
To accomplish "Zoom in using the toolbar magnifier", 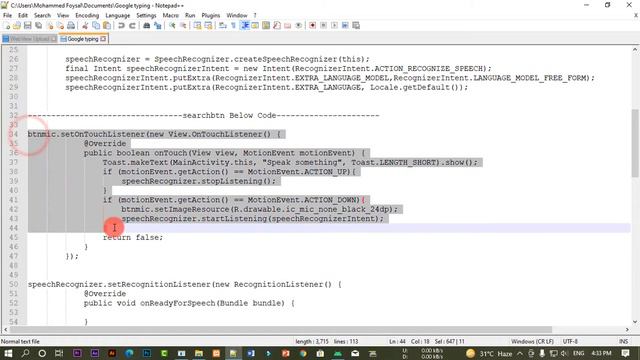I will (172, 25).
